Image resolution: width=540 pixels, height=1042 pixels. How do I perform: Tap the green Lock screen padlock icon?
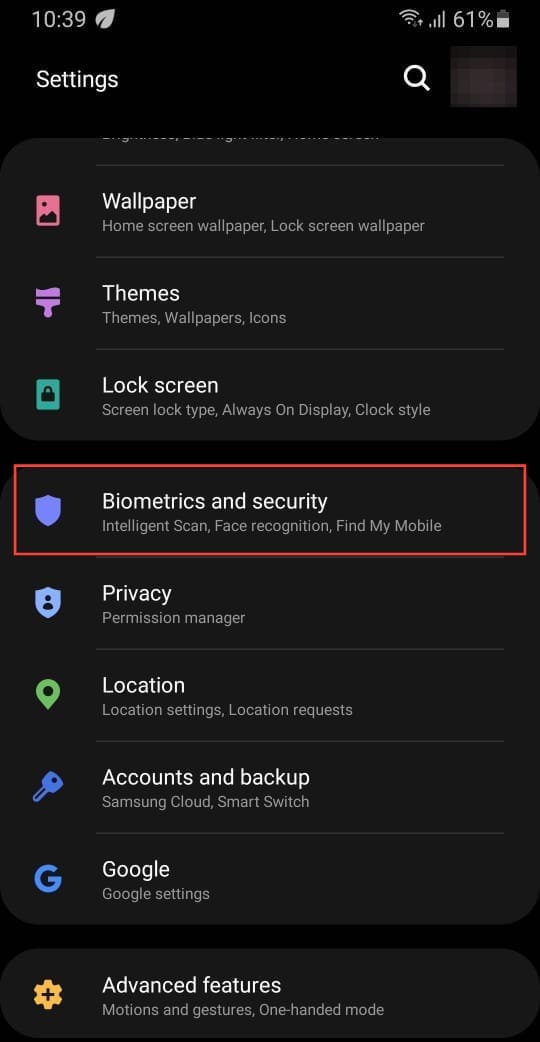point(48,395)
